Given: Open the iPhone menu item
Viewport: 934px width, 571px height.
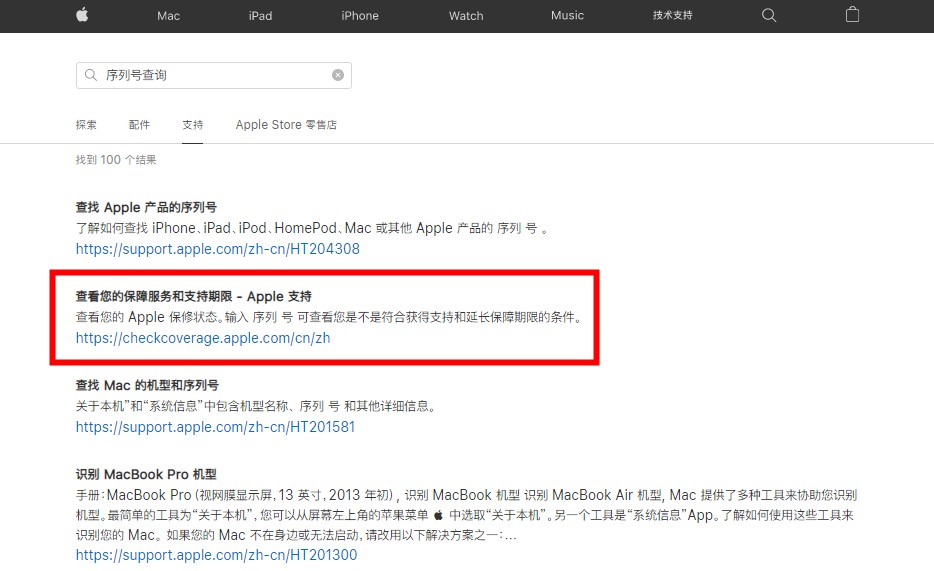Looking at the screenshot, I should (360, 16).
